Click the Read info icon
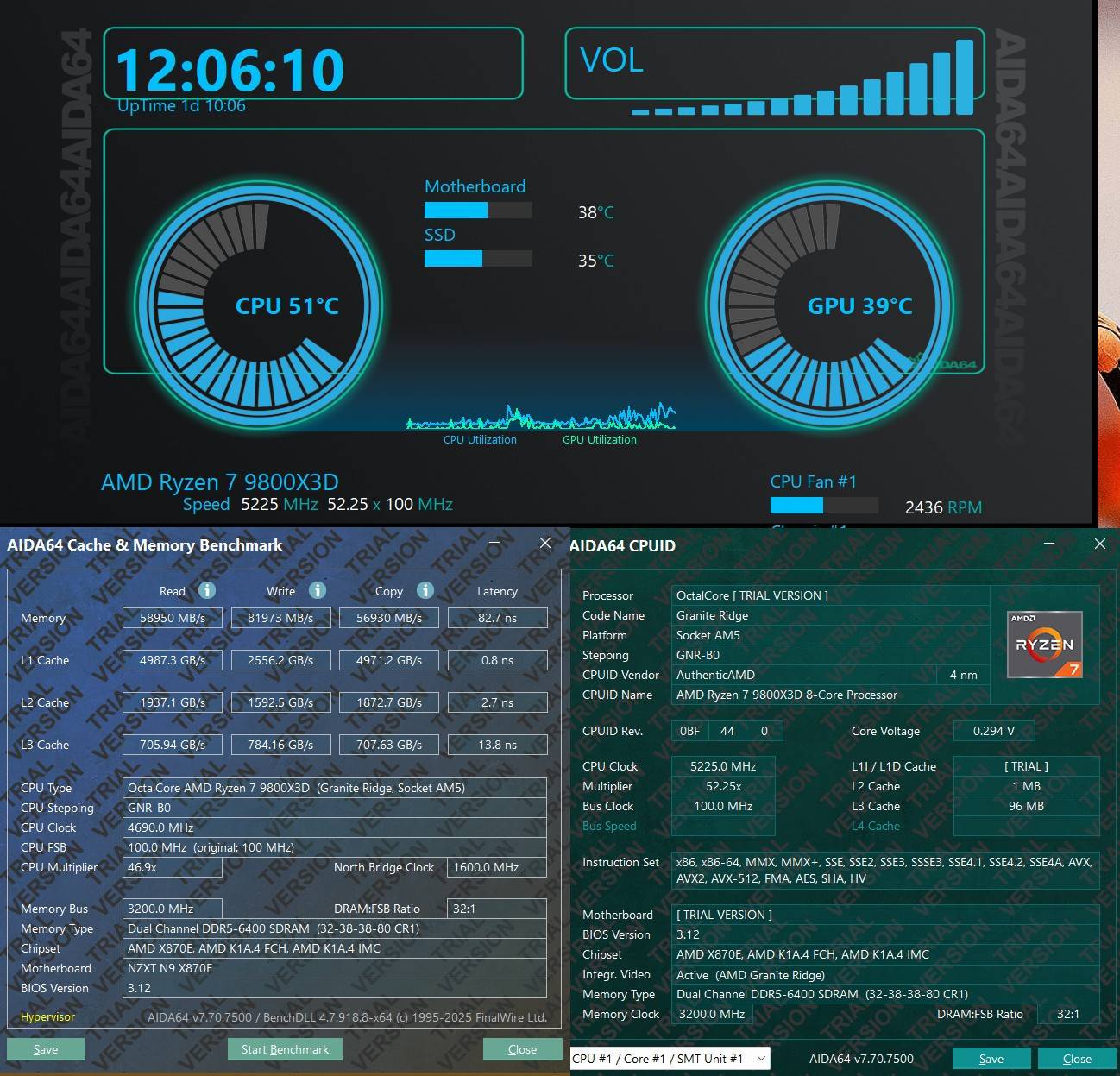 (x=207, y=590)
